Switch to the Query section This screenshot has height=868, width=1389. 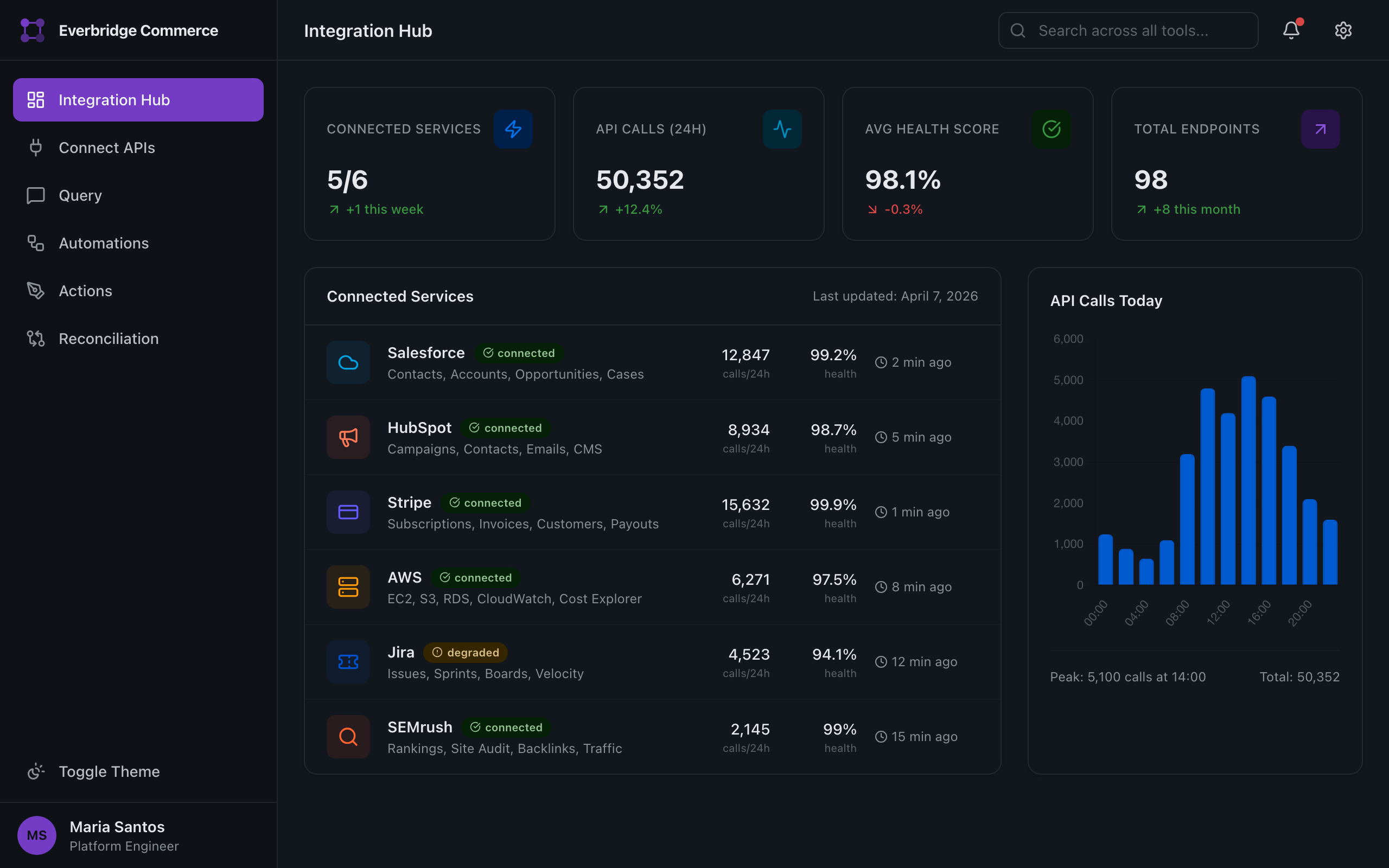(80, 195)
